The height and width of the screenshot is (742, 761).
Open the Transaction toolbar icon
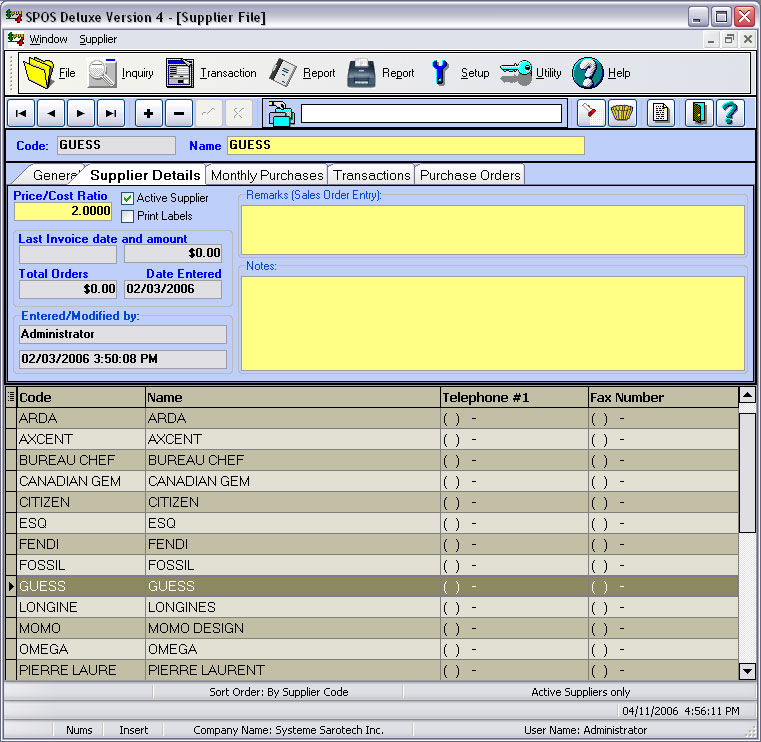click(x=180, y=73)
